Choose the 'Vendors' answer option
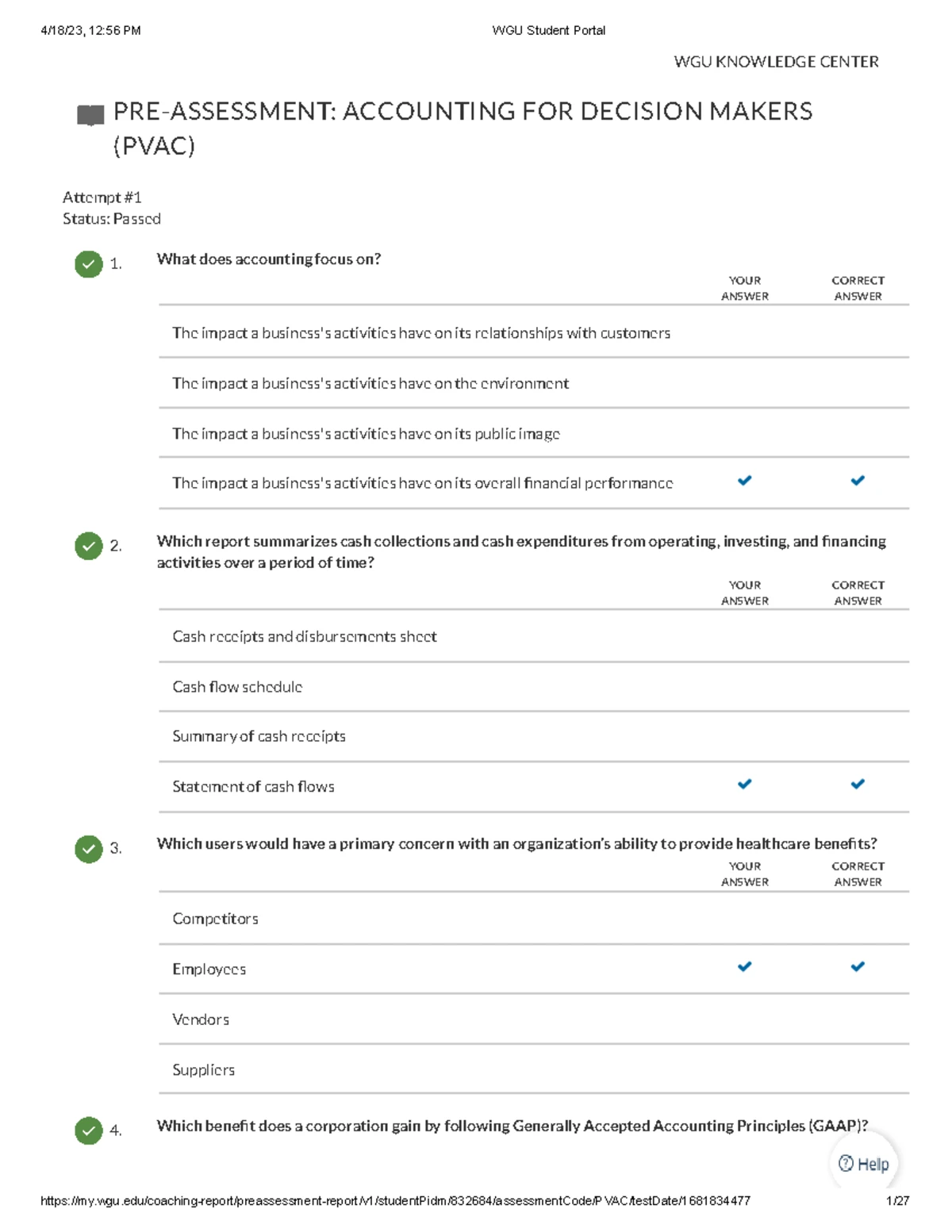This screenshot has width=952, height=1232. coord(201,1019)
